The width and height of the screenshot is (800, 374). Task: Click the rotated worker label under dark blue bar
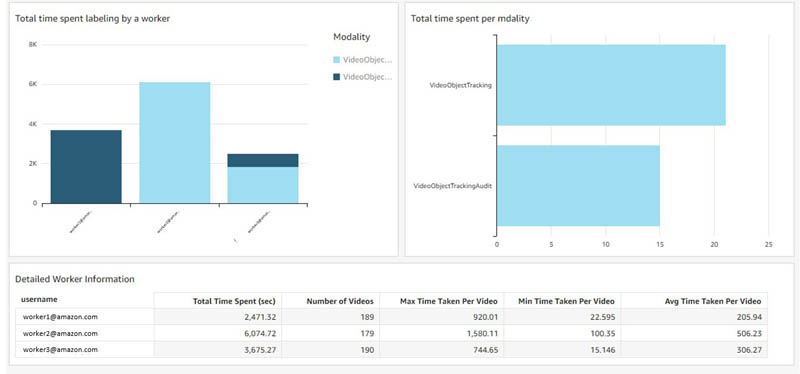pyautogui.click(x=81, y=221)
